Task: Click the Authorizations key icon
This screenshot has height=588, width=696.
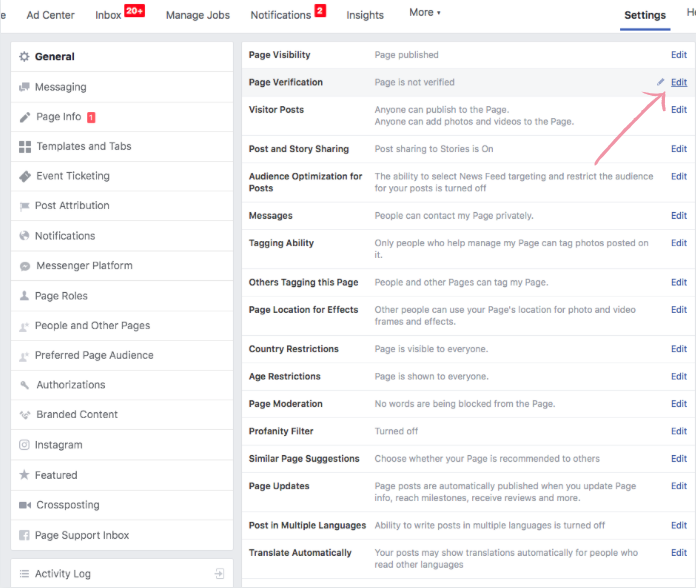Action: [25, 385]
